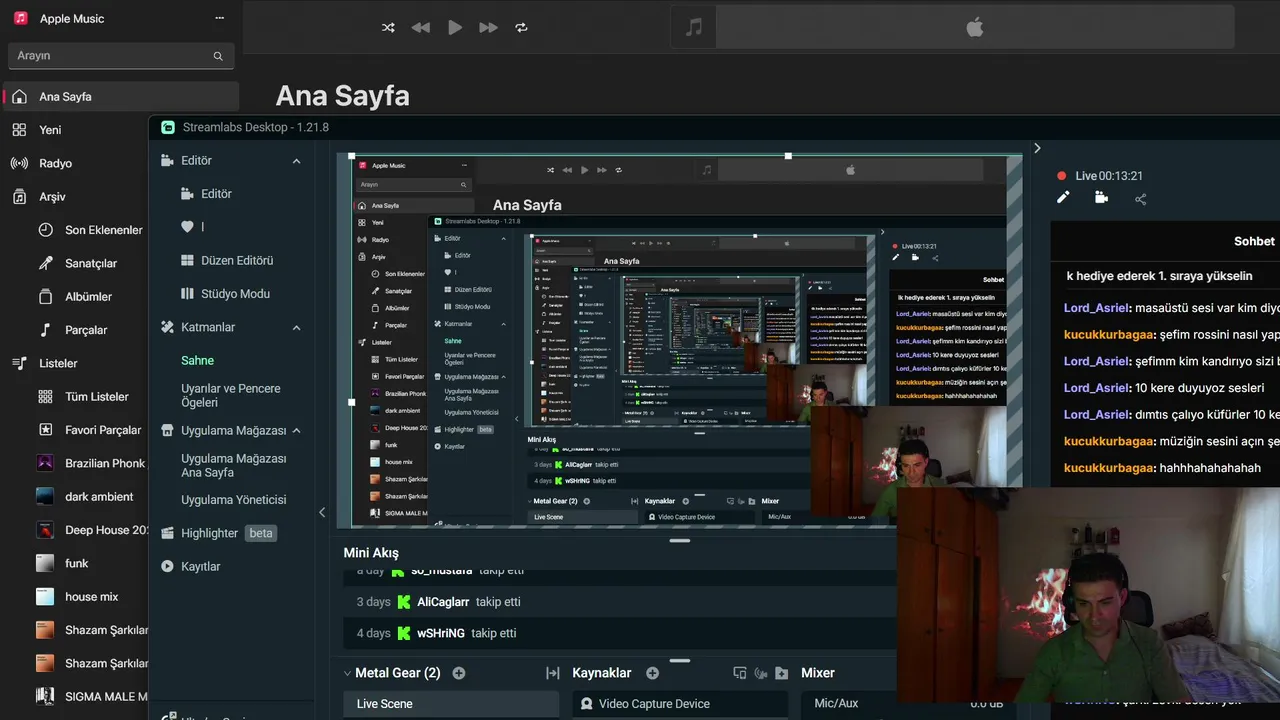Viewport: 1280px width, 720px height.
Task: Select the Live Scene item
Action: tap(451, 704)
